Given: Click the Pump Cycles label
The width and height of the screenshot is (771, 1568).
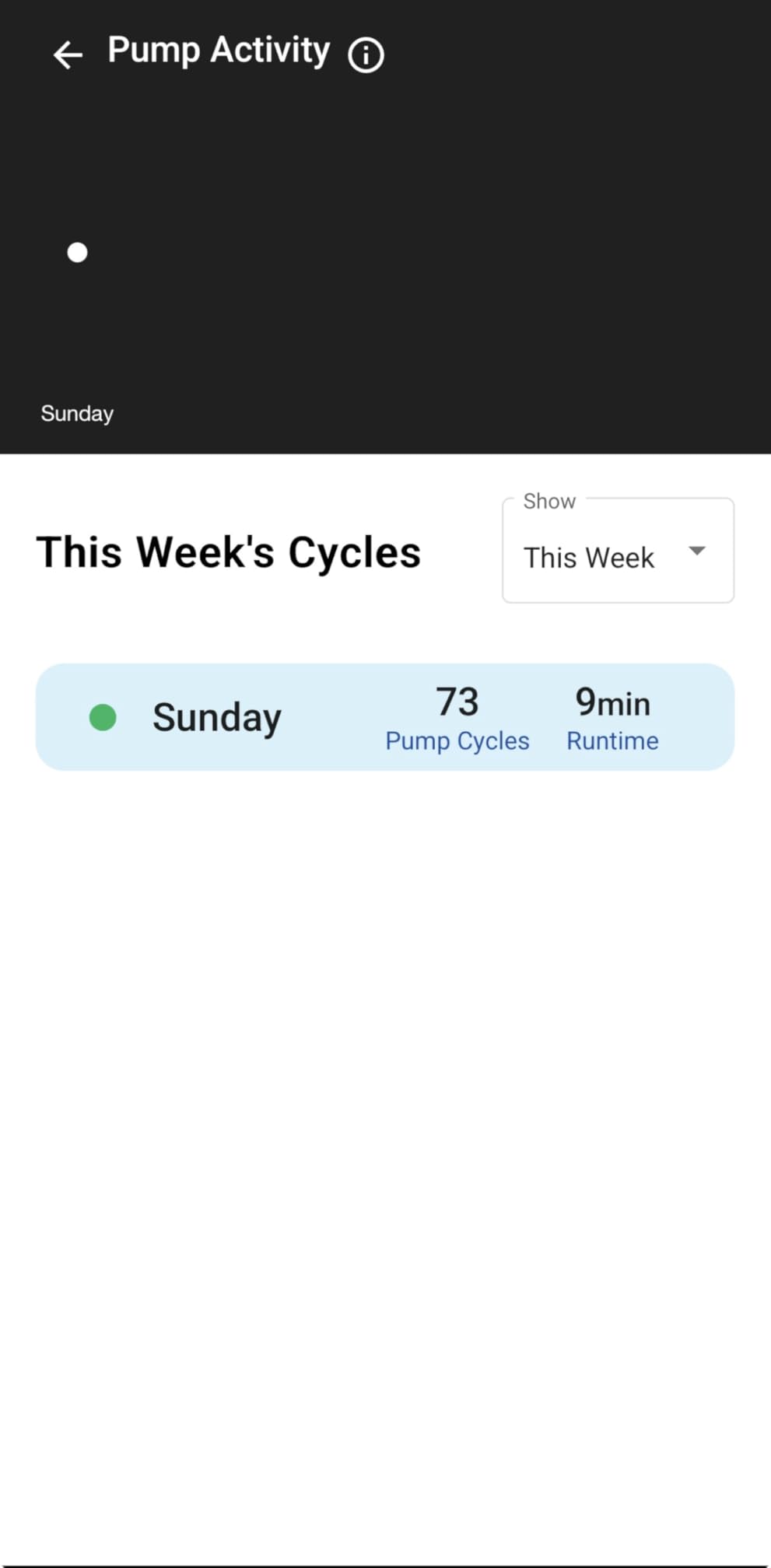Looking at the screenshot, I should click(x=457, y=741).
